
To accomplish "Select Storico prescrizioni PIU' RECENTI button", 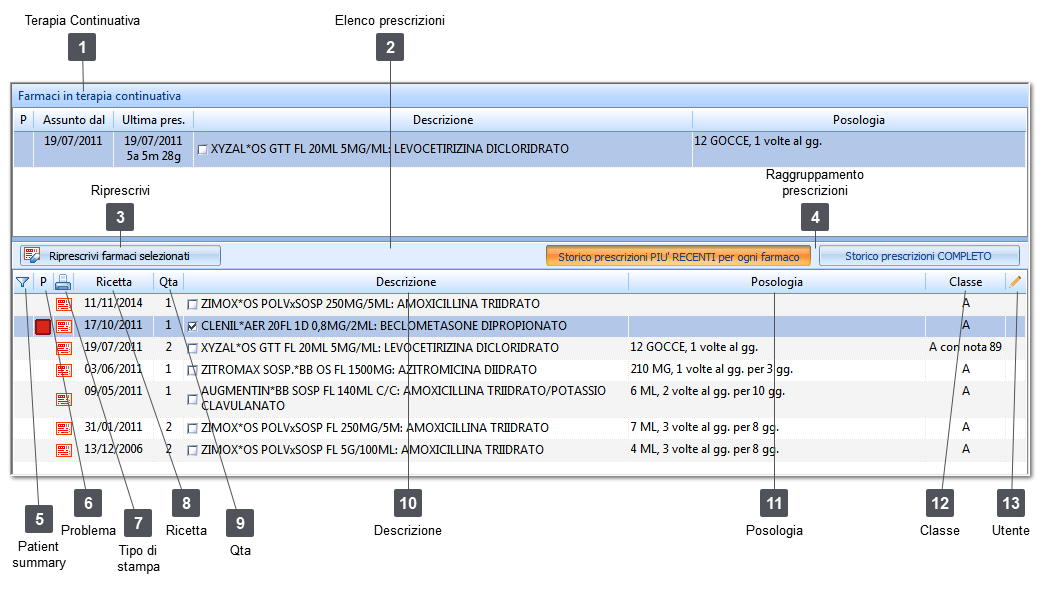I will pos(678,256).
